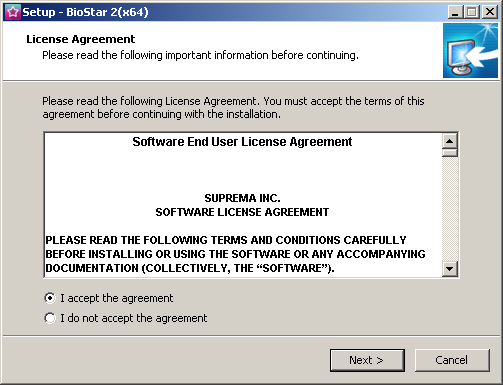Maximize the setup wizard window
503x385 pixels.
pyautogui.click(x=472, y=12)
